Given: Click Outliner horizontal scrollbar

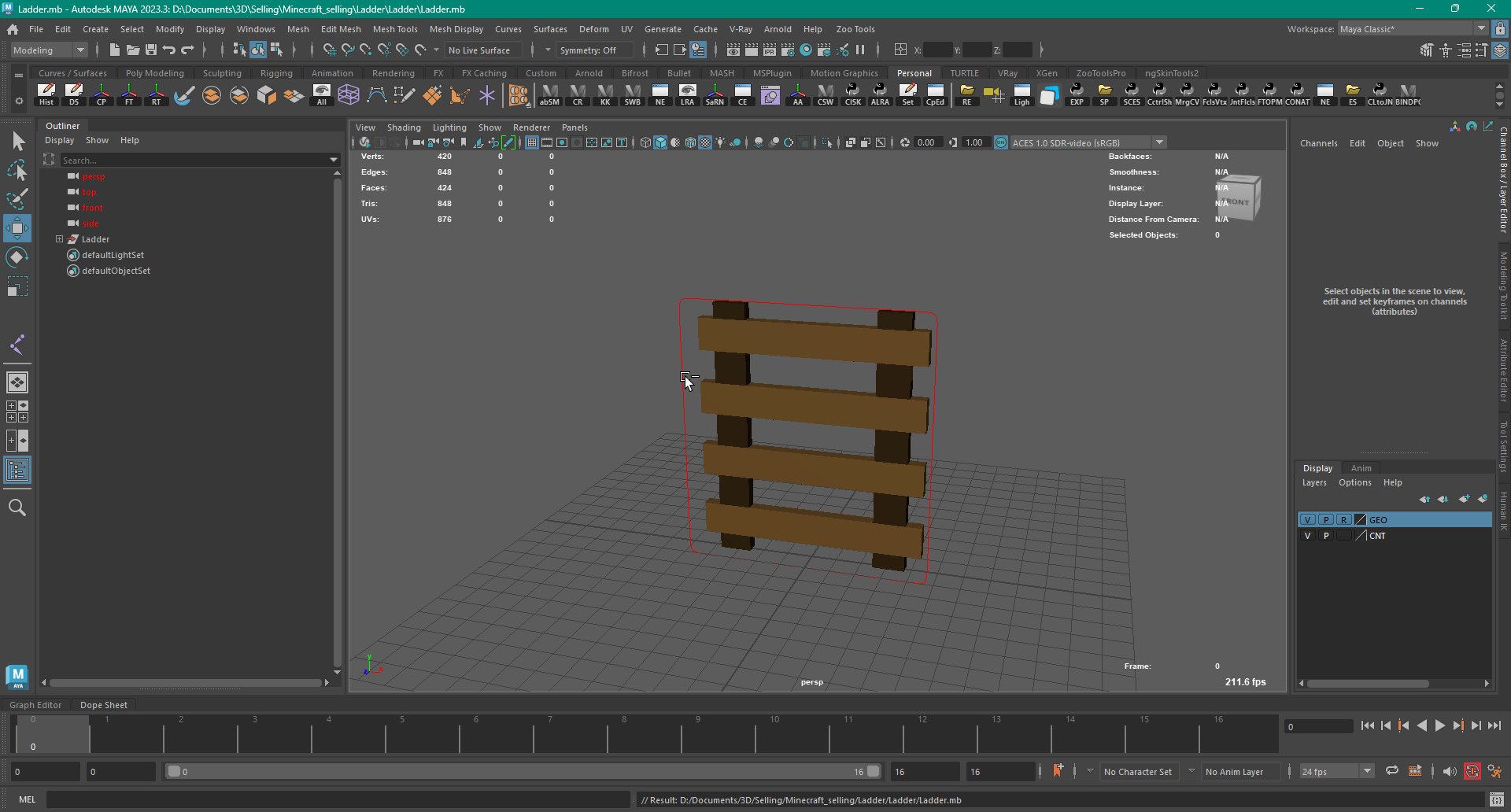Looking at the screenshot, I should coord(186,682).
